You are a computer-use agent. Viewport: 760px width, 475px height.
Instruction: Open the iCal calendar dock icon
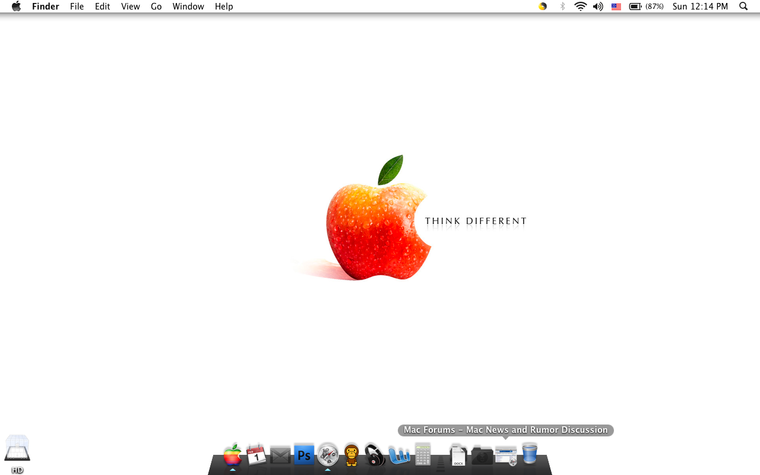(x=256, y=455)
